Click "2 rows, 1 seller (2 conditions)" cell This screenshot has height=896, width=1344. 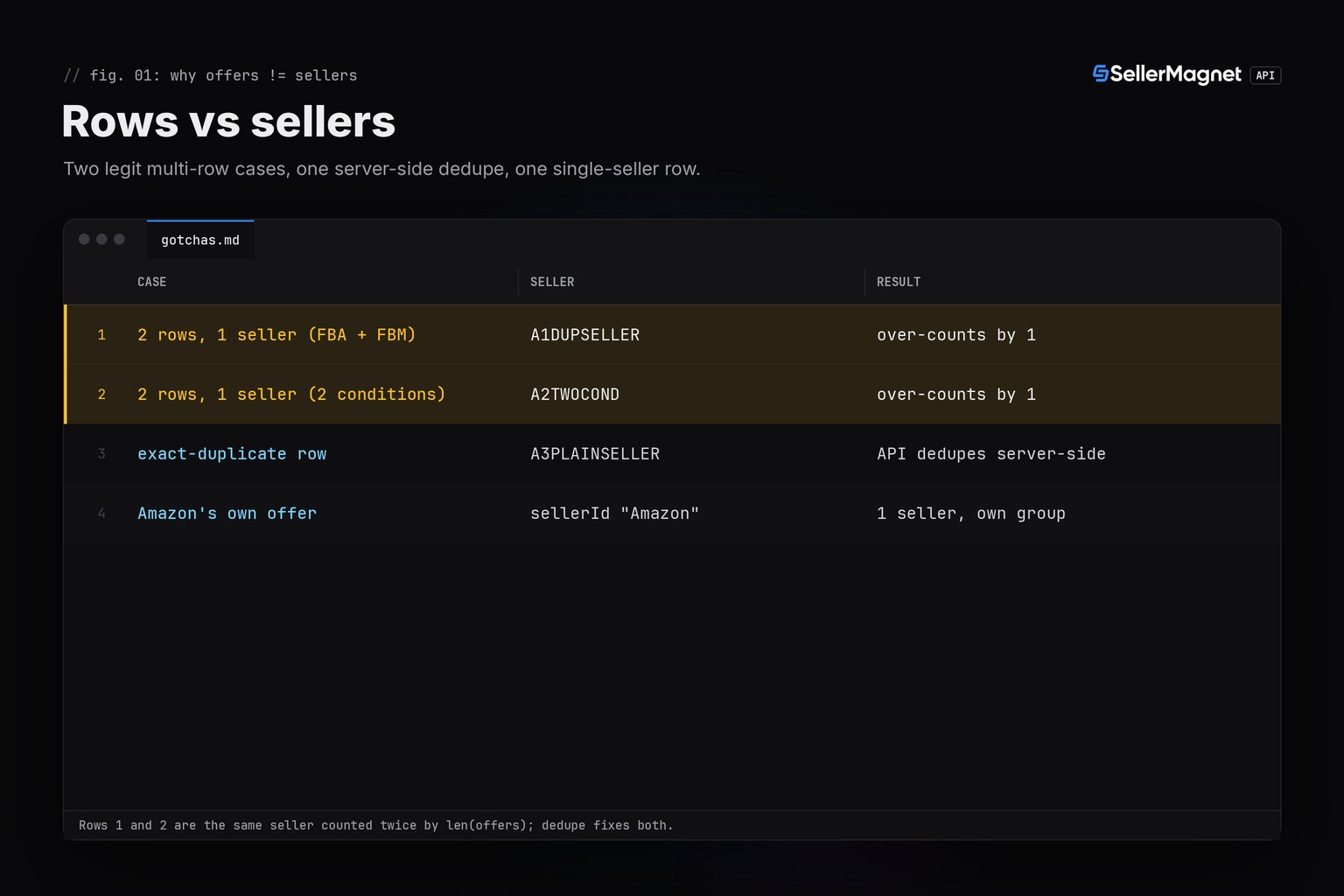[291, 395]
